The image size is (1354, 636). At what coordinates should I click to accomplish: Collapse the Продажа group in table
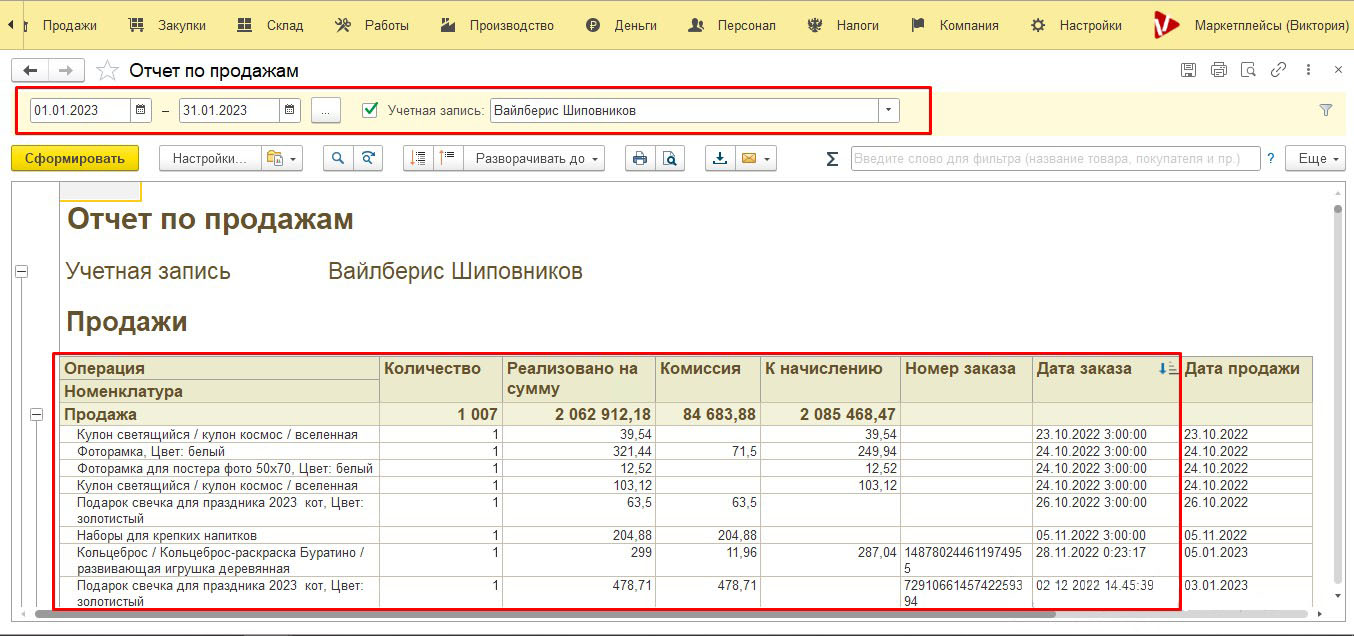click(x=37, y=414)
